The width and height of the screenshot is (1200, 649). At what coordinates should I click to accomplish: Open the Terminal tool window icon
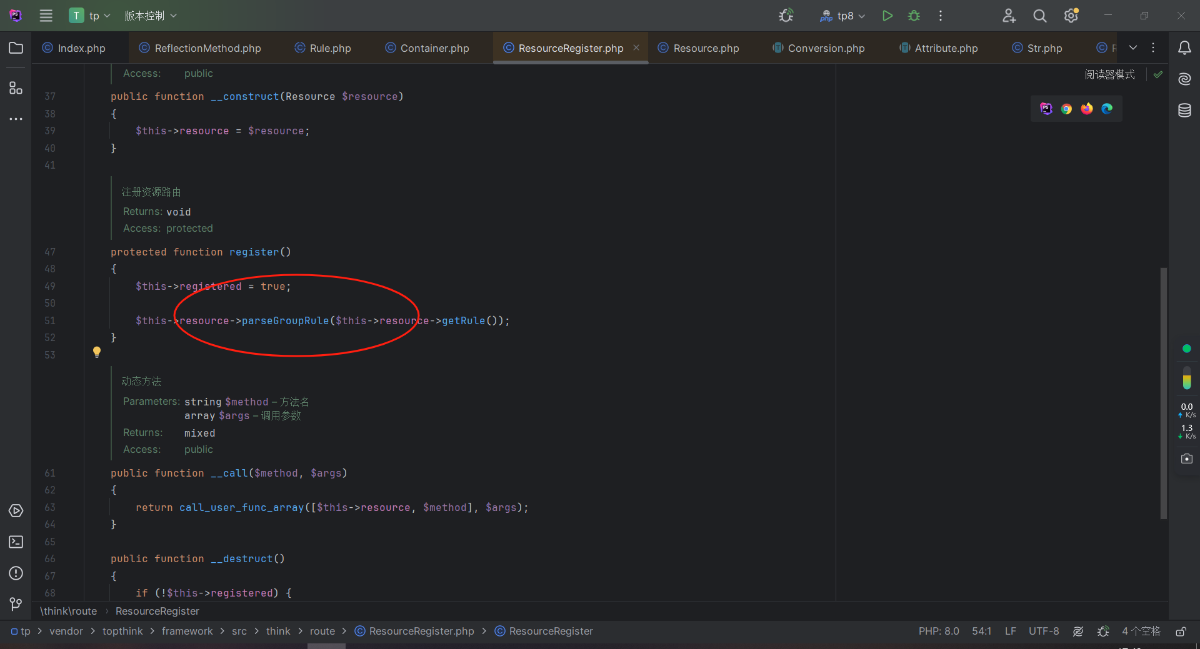[x=15, y=542]
